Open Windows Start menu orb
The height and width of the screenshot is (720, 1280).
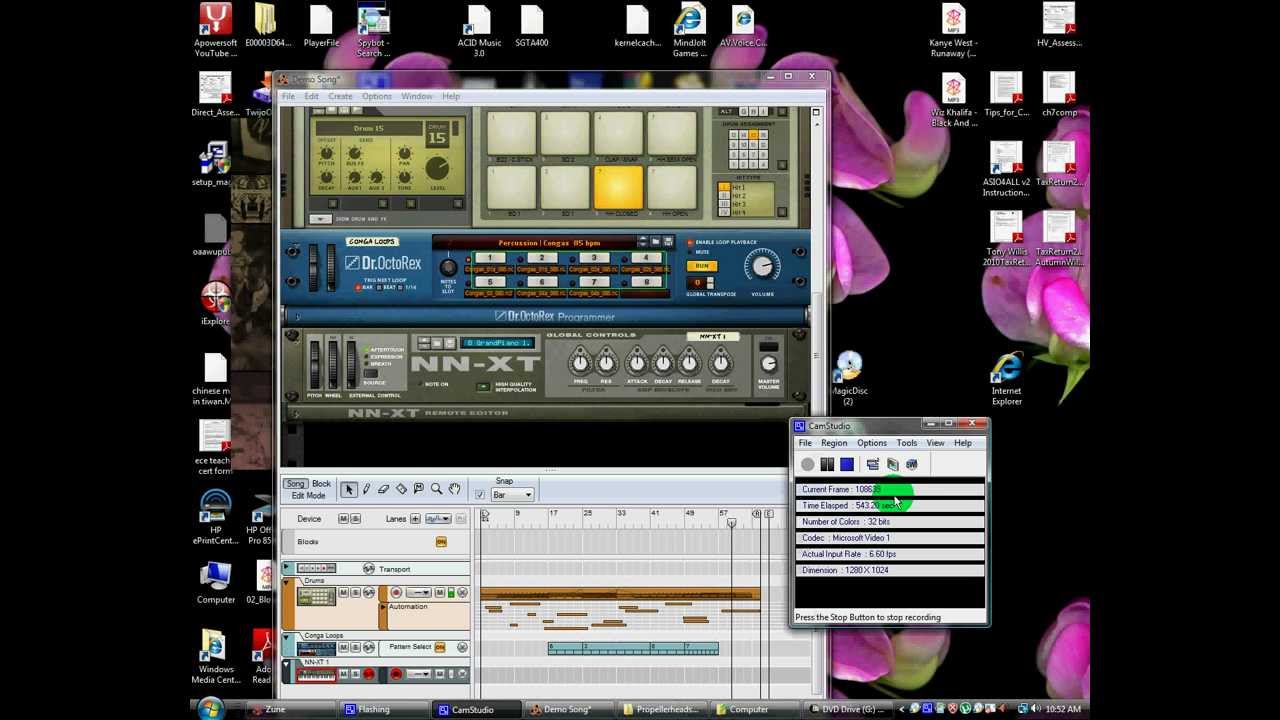pyautogui.click(x=211, y=708)
